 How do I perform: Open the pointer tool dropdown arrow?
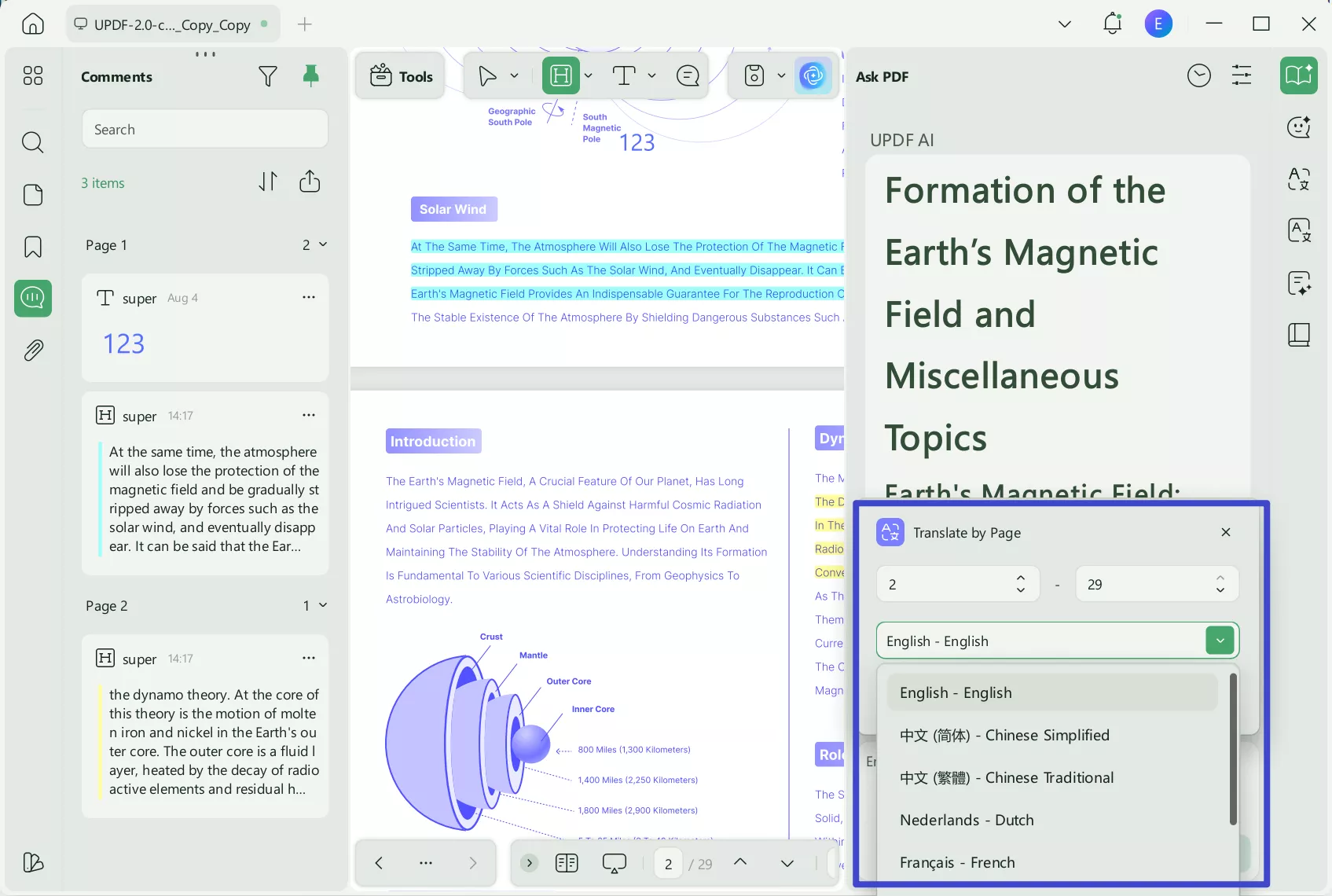pyautogui.click(x=514, y=76)
